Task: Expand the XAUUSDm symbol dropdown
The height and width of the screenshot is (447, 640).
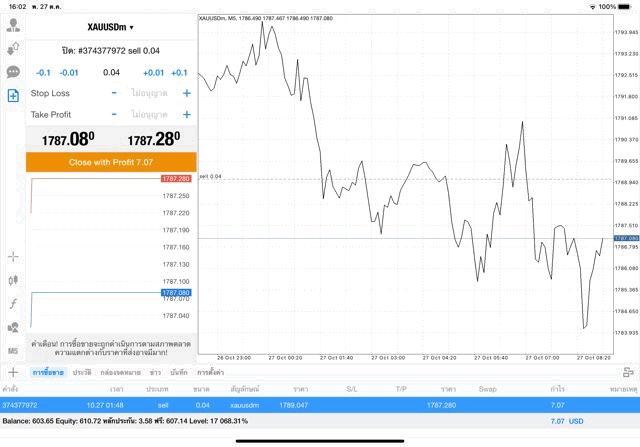Action: point(110,27)
